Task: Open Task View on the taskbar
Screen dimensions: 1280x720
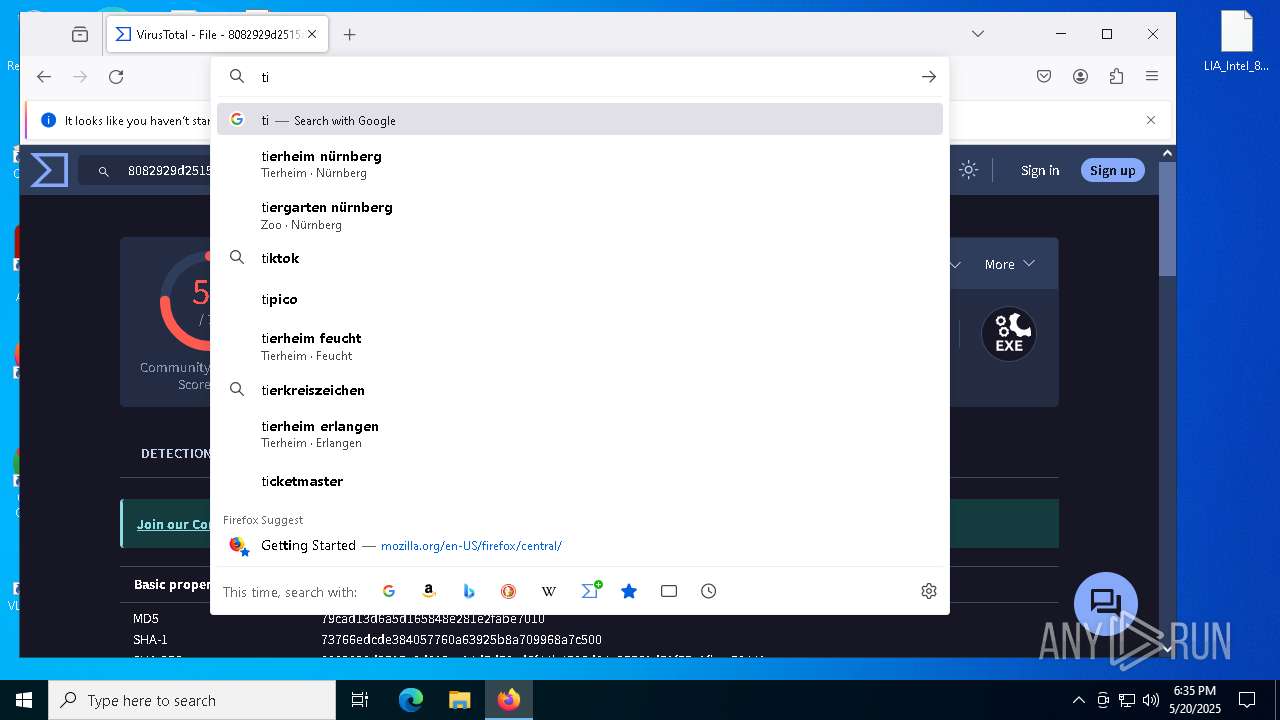Action: point(360,700)
